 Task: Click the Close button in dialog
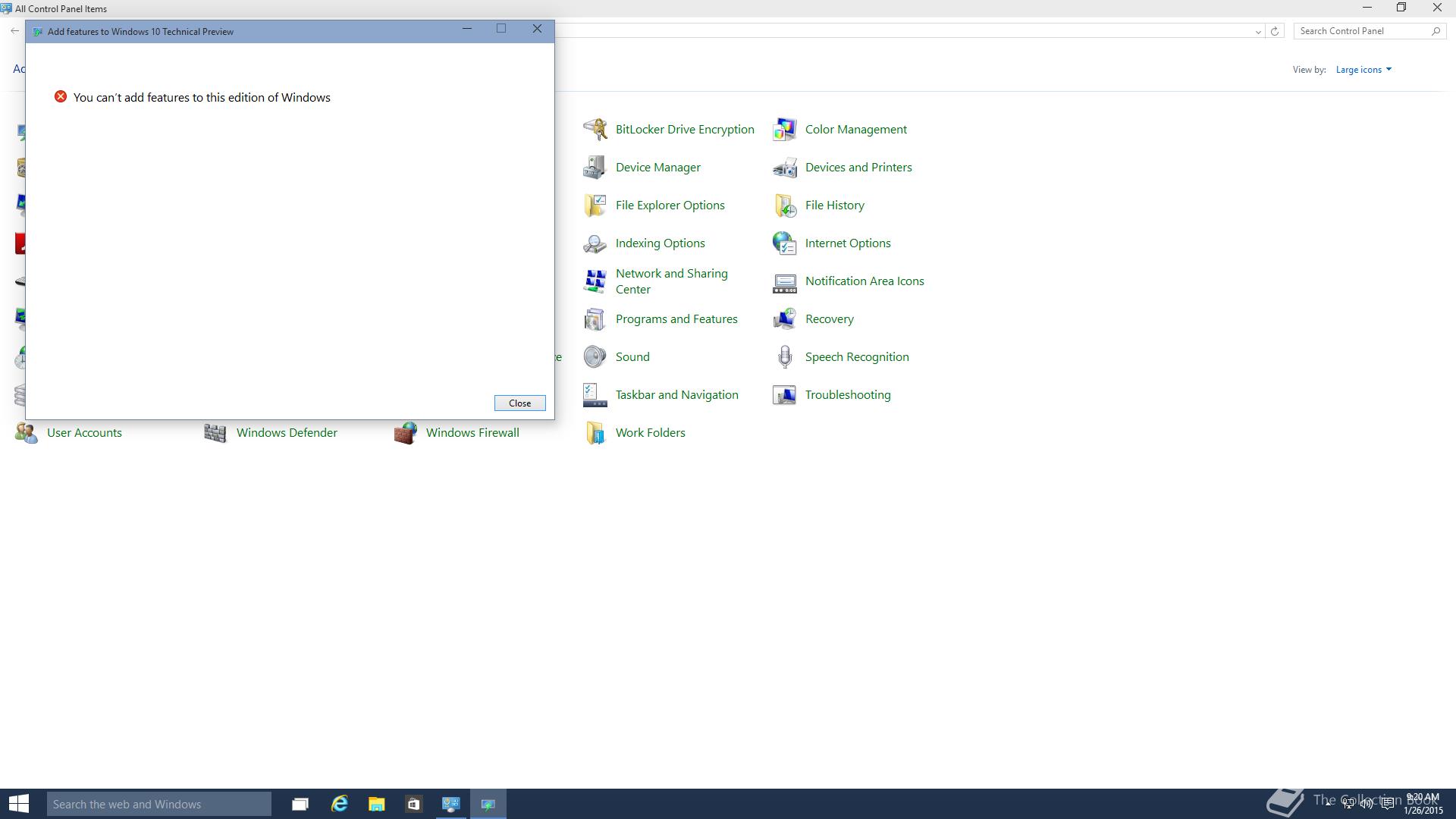(x=519, y=403)
